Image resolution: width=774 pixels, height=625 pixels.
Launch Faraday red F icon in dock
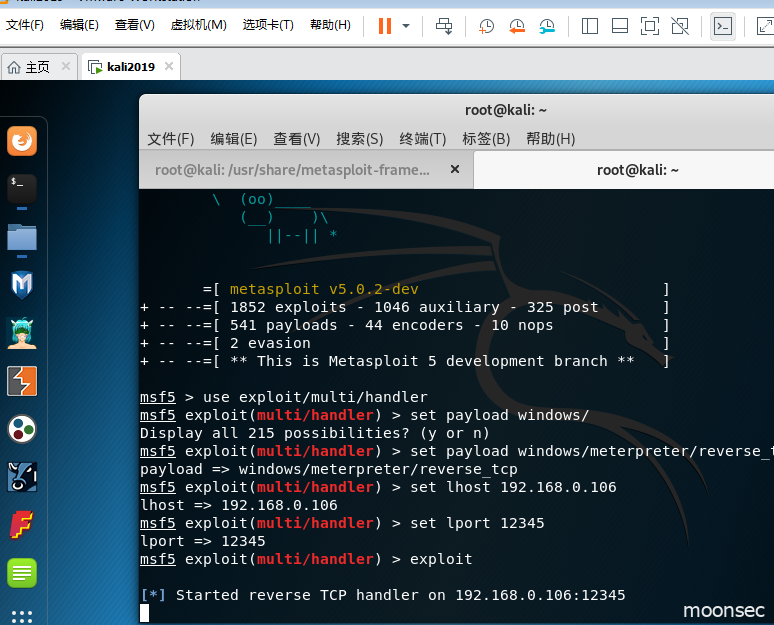[x=22, y=525]
